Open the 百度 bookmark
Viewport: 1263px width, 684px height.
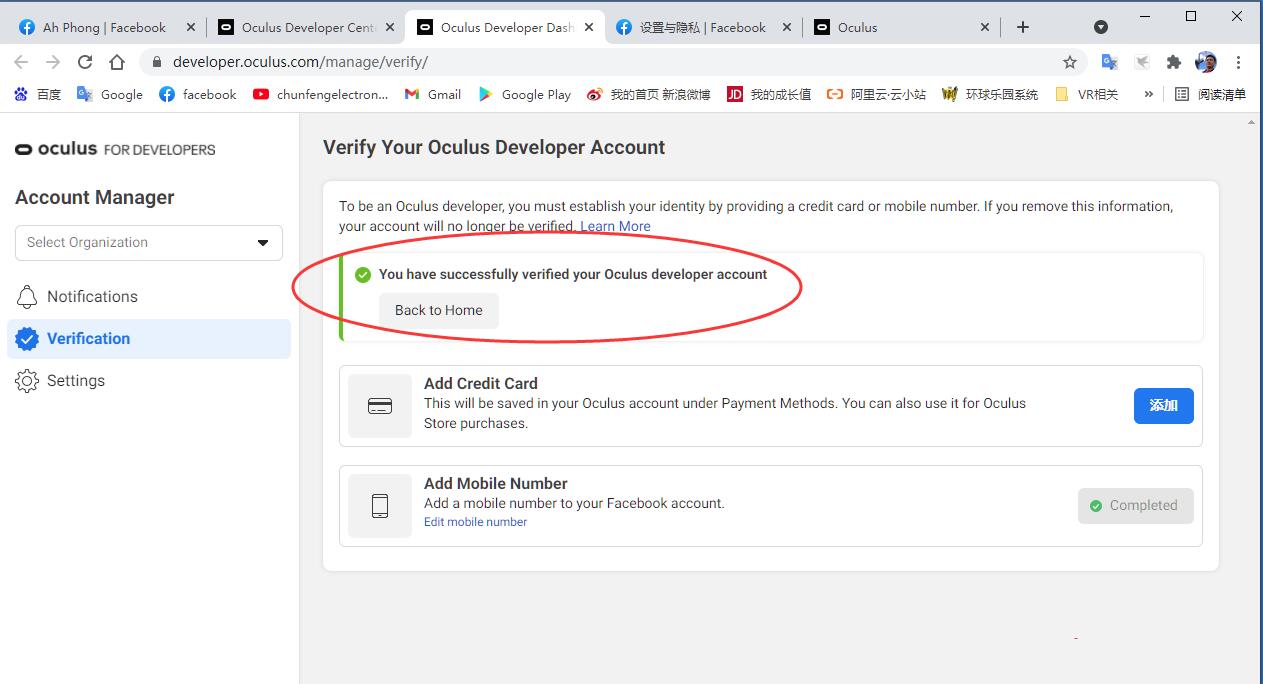tap(37, 94)
